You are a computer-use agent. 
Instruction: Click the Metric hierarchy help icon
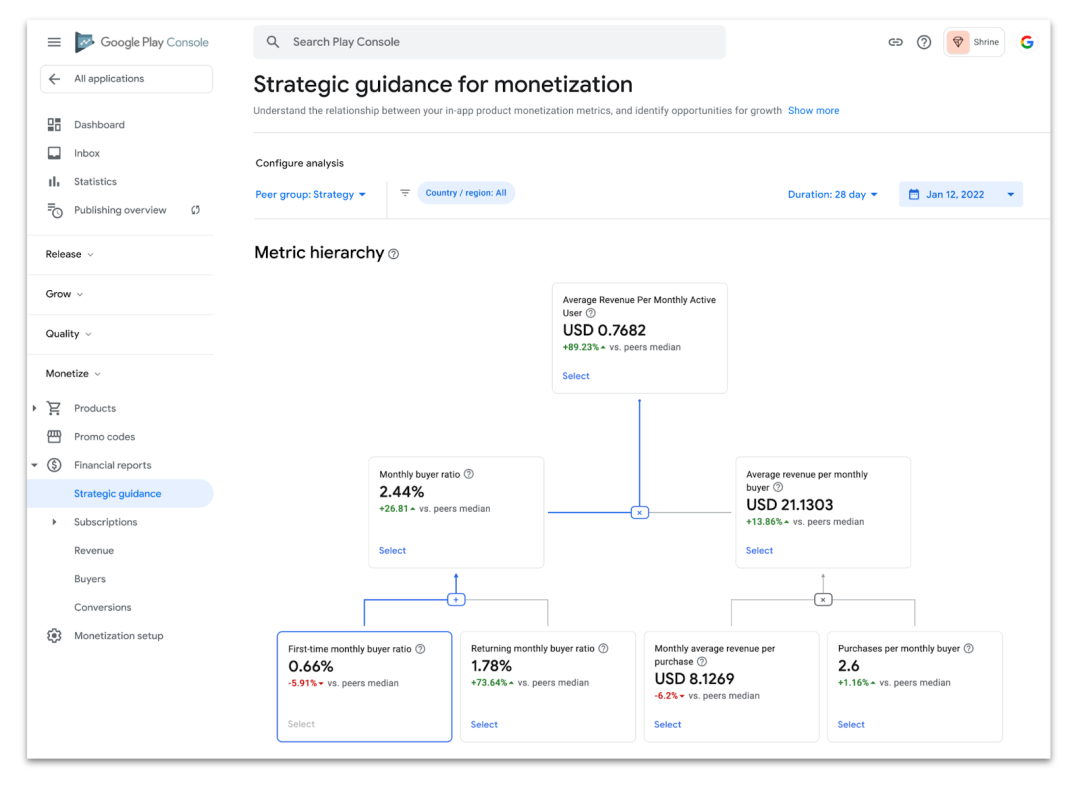[x=394, y=254]
